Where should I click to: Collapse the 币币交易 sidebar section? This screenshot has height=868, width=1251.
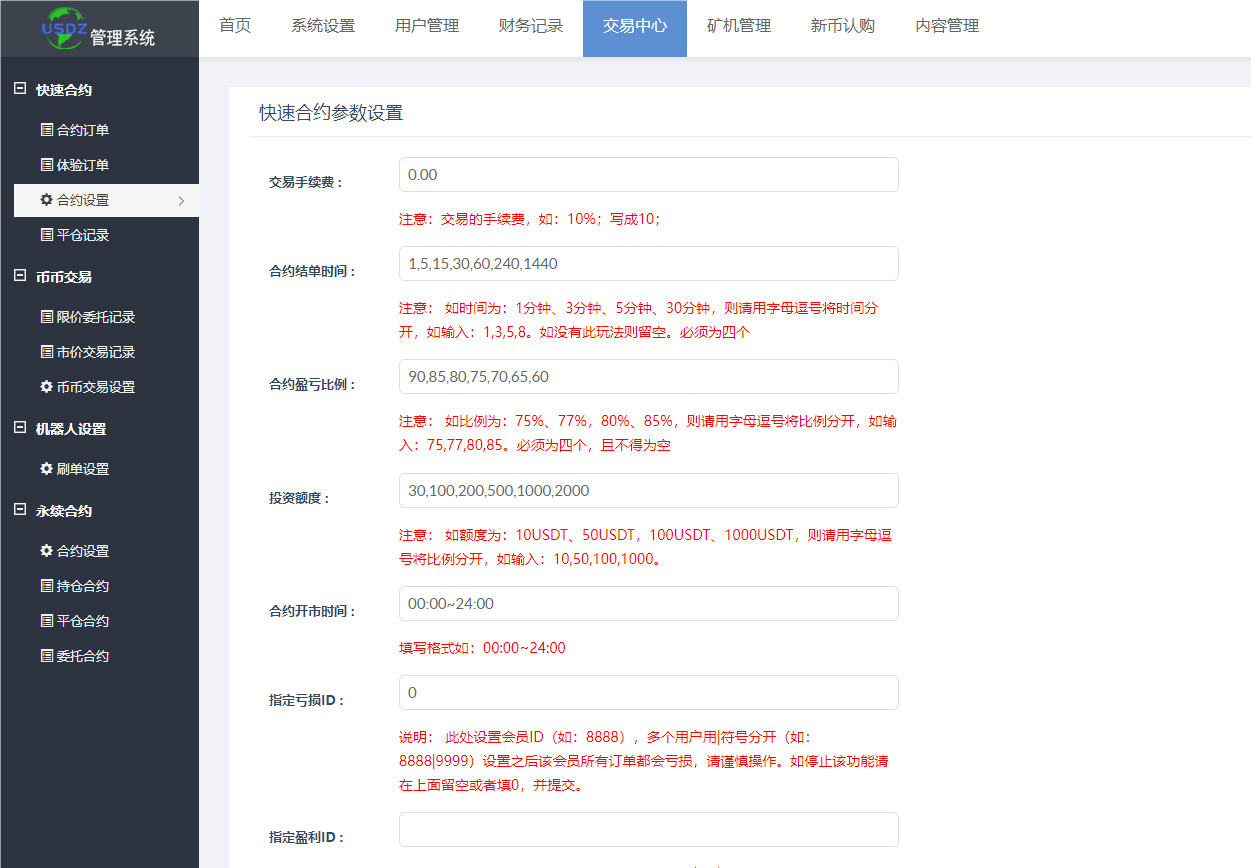pyautogui.click(x=19, y=276)
